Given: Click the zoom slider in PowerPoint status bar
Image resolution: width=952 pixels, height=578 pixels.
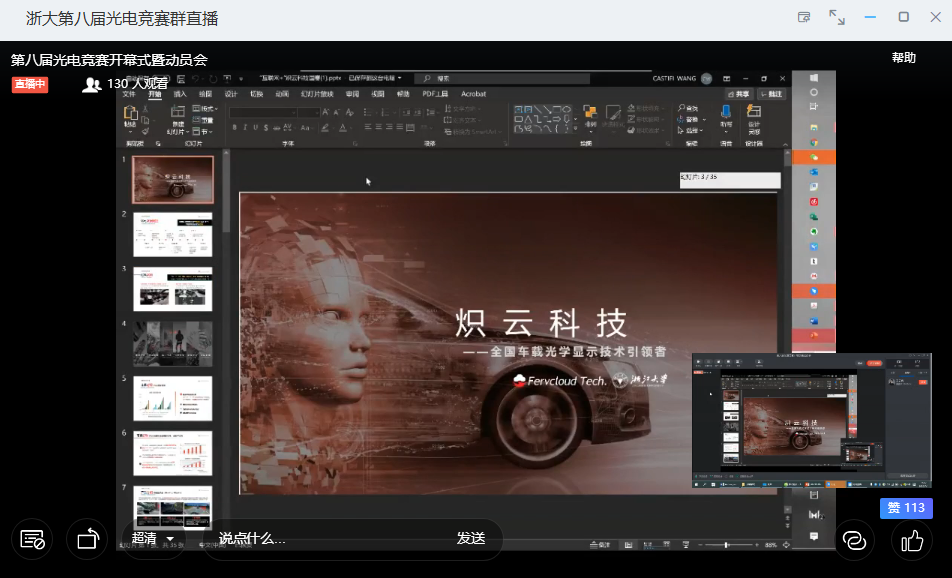Looking at the screenshot, I should coord(727,545).
